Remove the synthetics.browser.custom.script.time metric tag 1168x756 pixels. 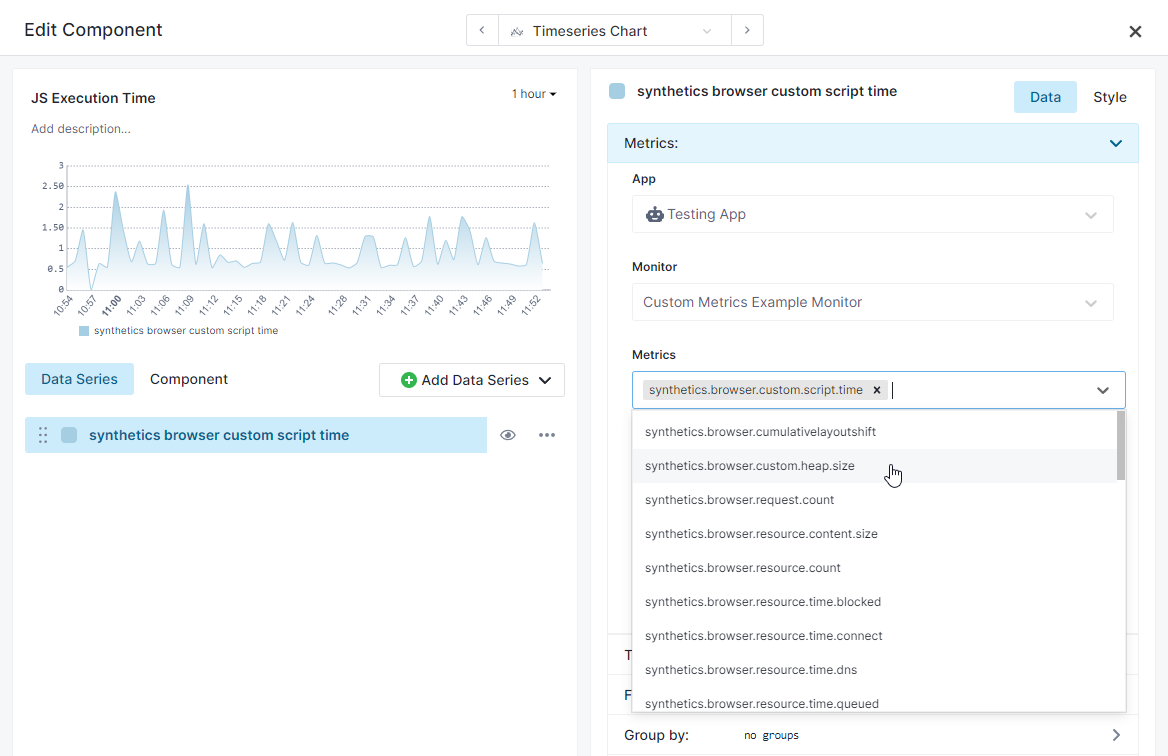point(877,390)
